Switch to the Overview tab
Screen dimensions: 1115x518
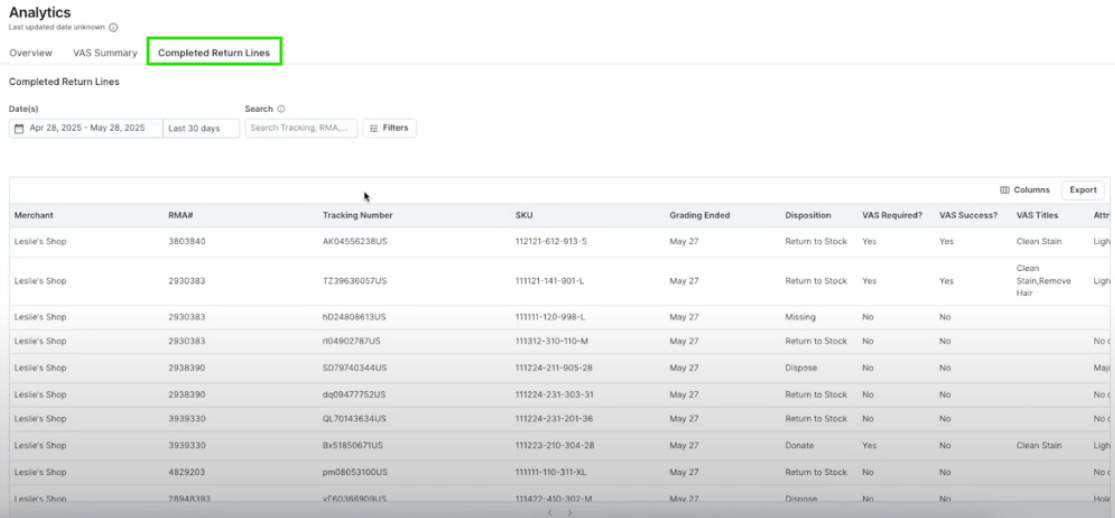(31, 53)
